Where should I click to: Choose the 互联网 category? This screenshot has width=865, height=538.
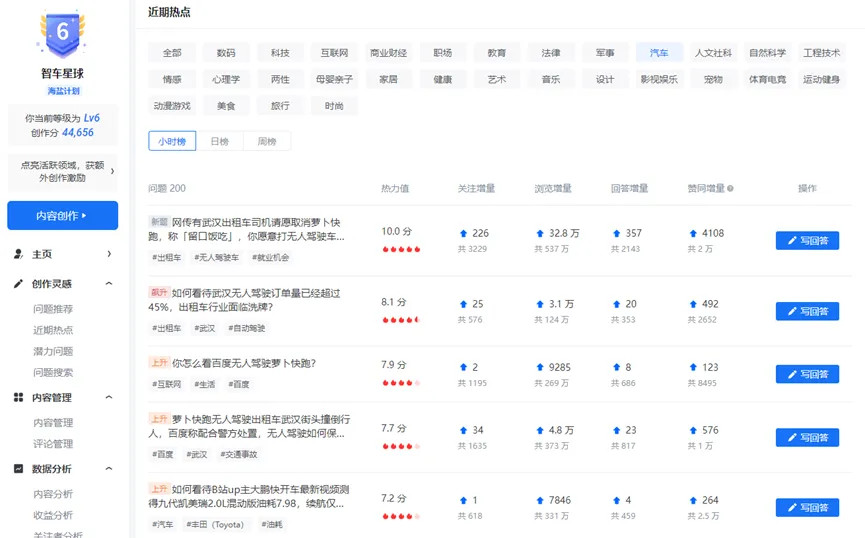pos(334,53)
